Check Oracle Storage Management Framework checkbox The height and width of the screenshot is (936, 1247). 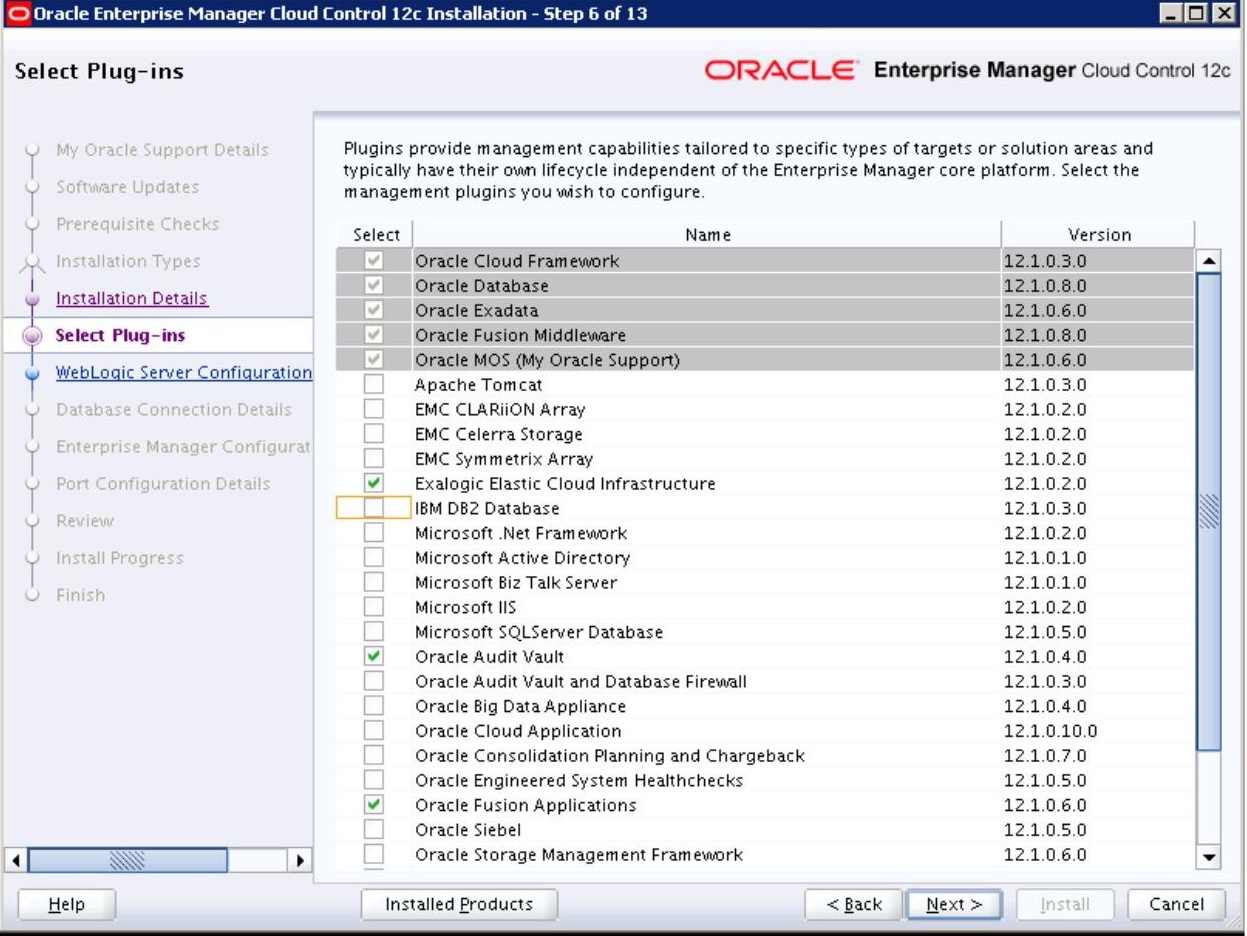[373, 854]
